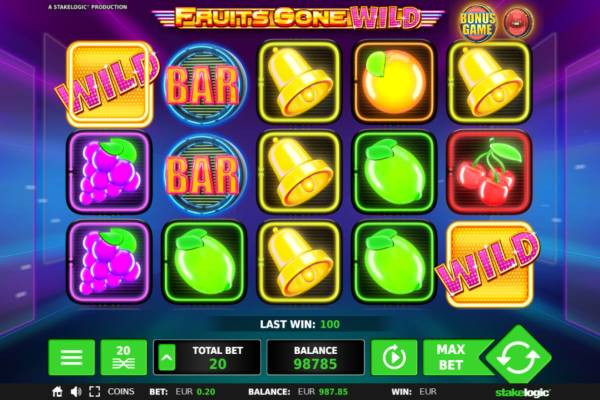
Task: Click the Fruits Gone Wild title logo
Action: click(298, 17)
